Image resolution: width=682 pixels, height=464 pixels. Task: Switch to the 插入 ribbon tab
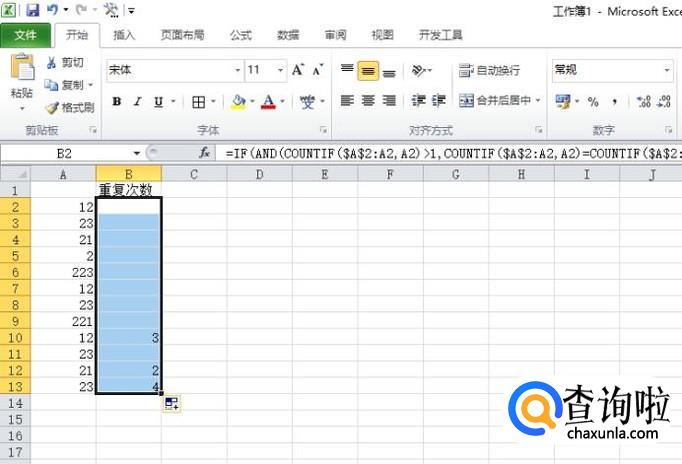tap(124, 35)
